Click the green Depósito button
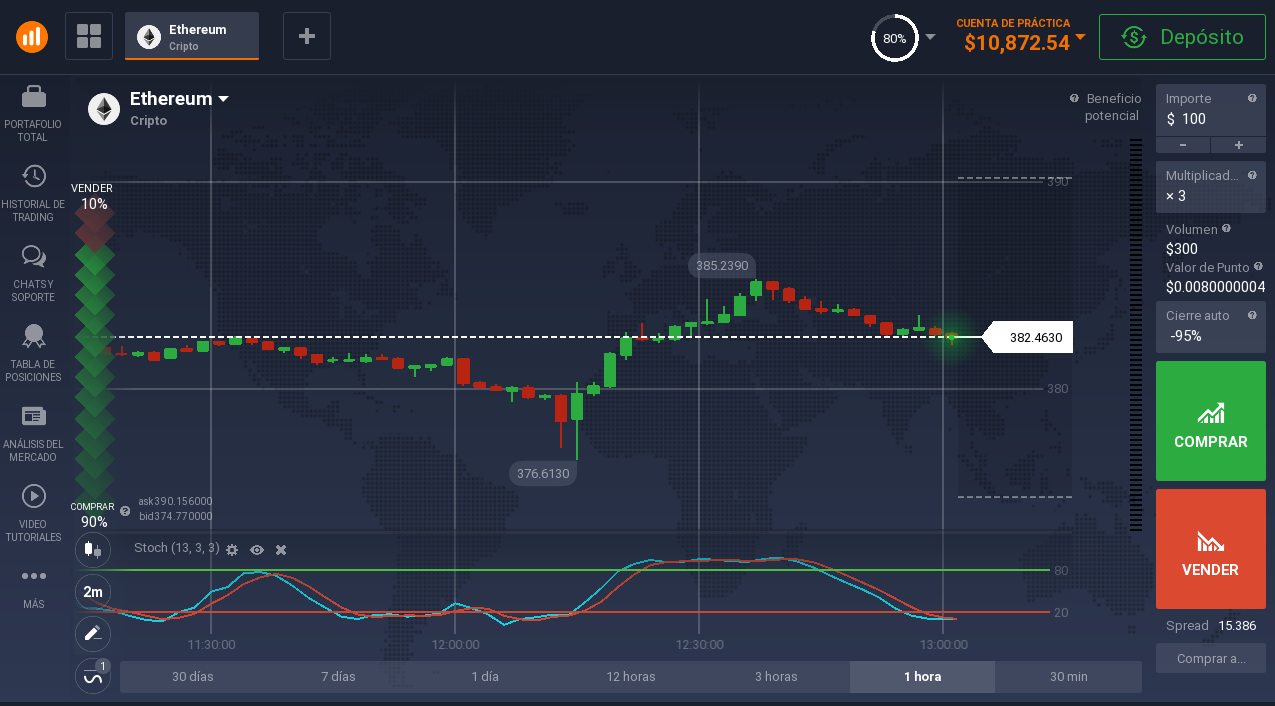1275x706 pixels. point(1182,37)
